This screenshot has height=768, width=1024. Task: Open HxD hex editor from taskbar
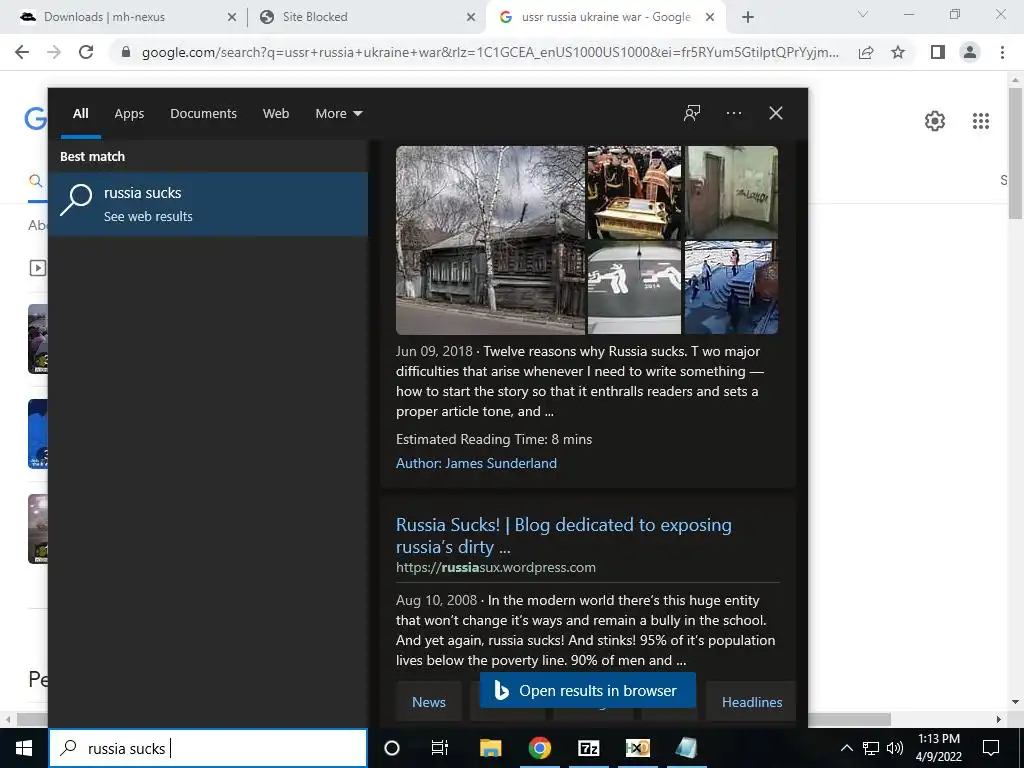637,748
